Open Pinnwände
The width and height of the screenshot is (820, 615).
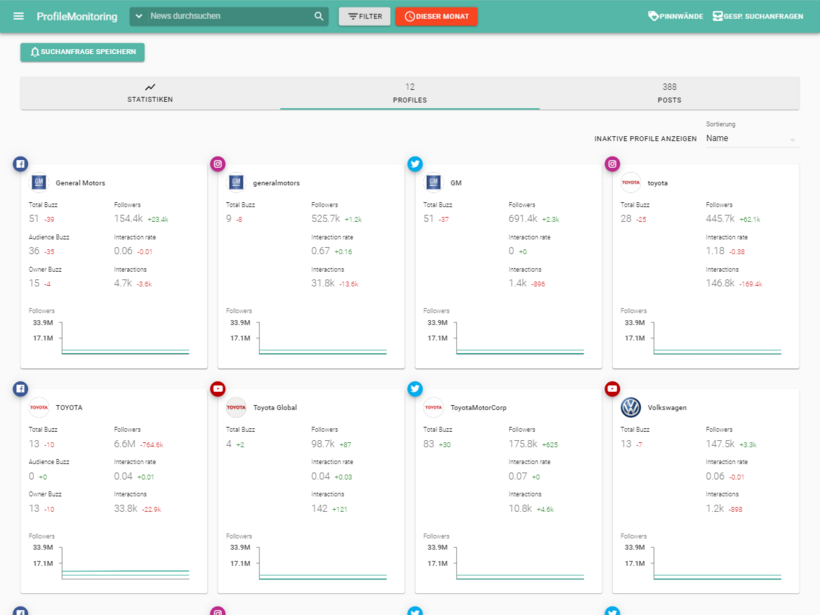675,16
